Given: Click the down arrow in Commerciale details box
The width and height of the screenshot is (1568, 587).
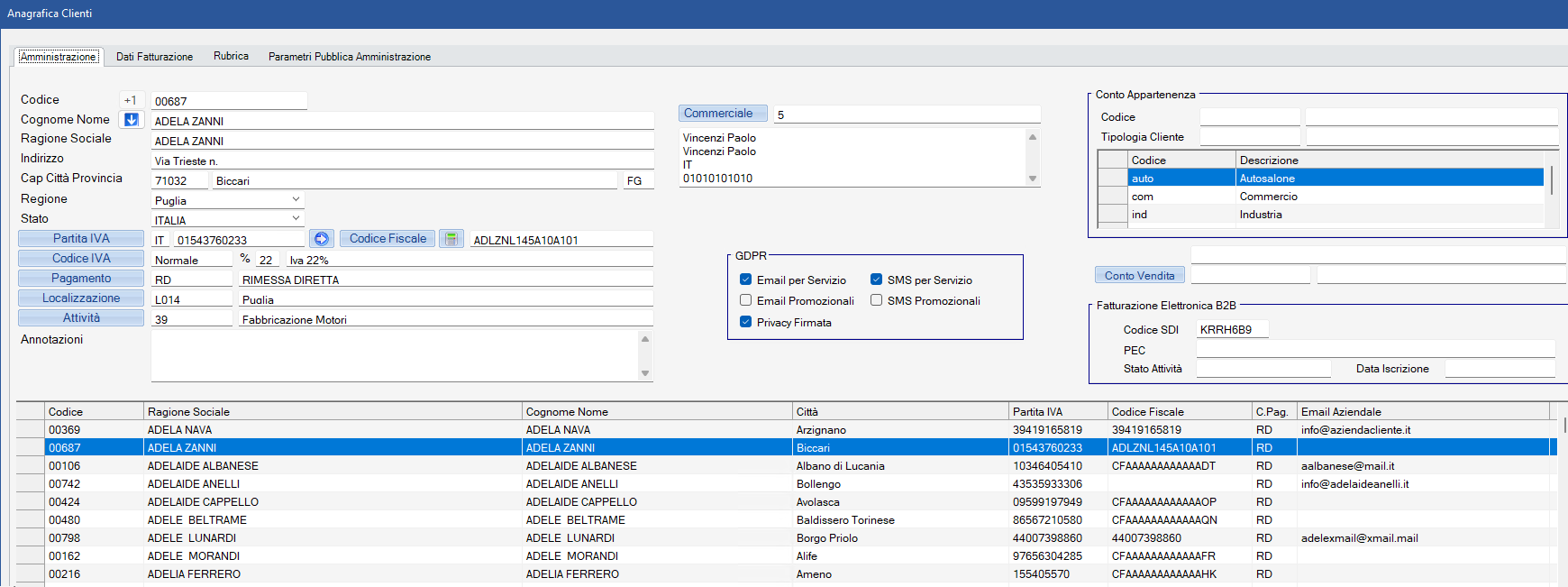Looking at the screenshot, I should point(1033,179).
